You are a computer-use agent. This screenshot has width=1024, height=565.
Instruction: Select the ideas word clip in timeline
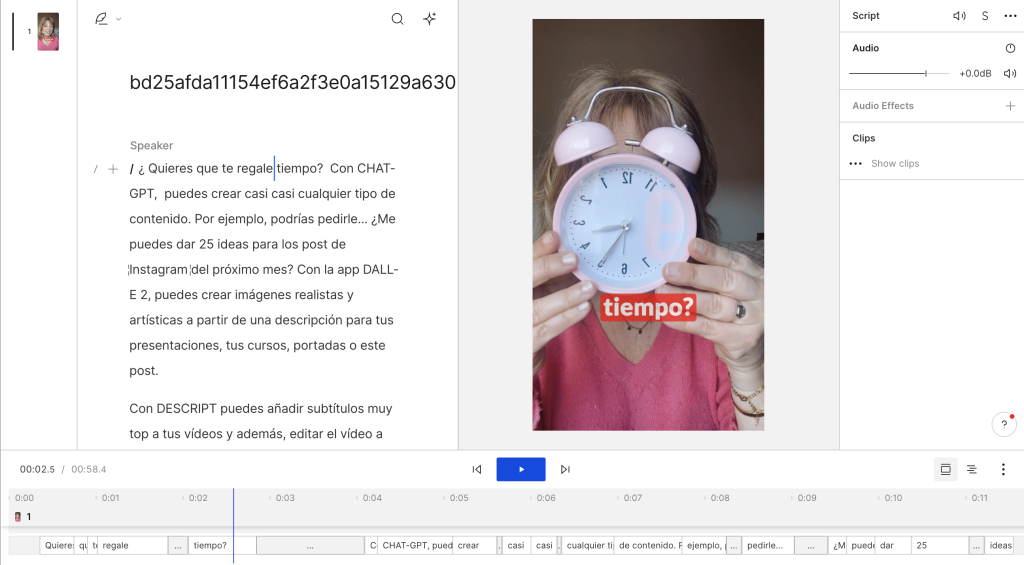click(1000, 545)
